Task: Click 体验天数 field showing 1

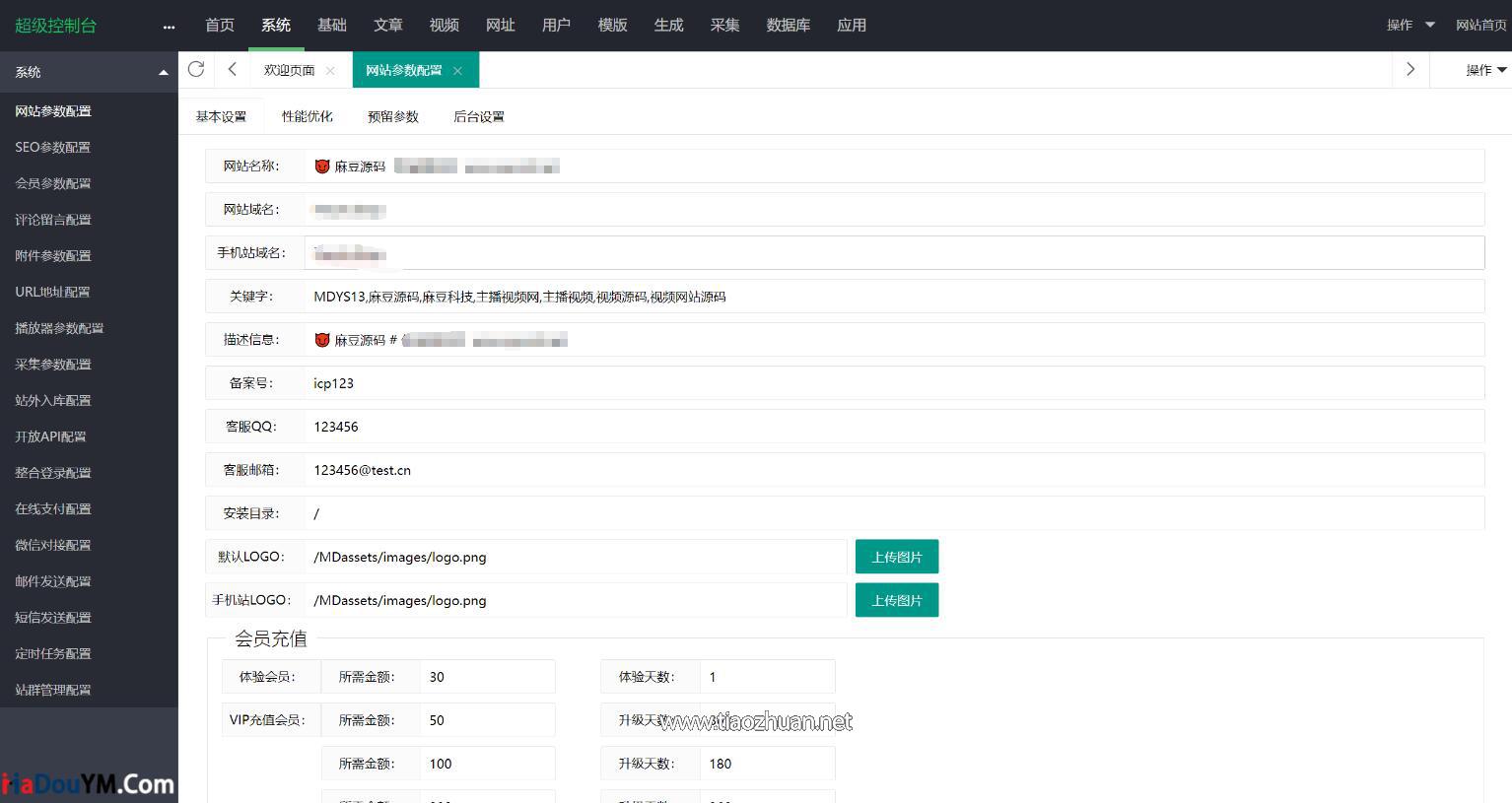Action: [x=768, y=677]
